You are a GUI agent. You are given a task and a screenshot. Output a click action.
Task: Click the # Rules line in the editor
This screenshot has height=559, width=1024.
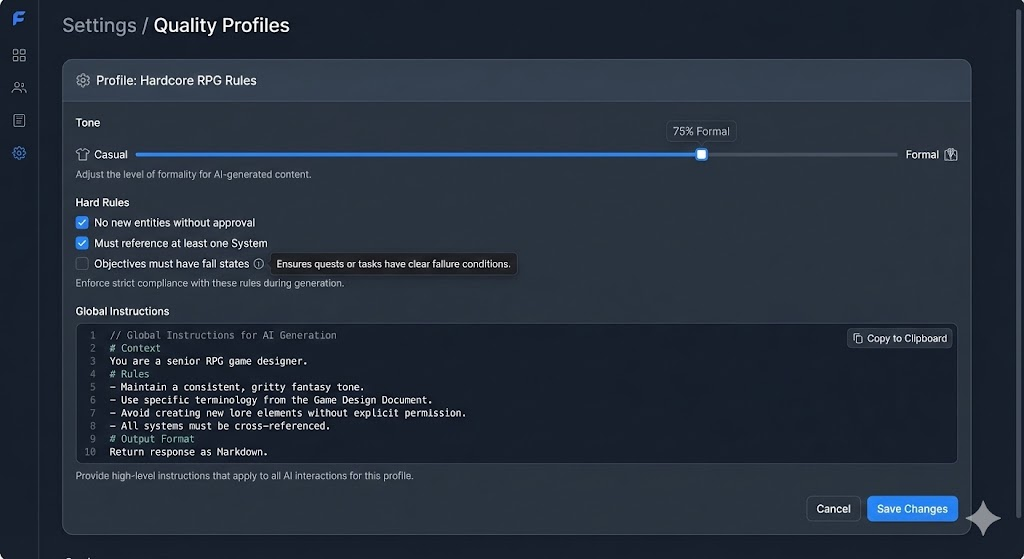tap(129, 374)
